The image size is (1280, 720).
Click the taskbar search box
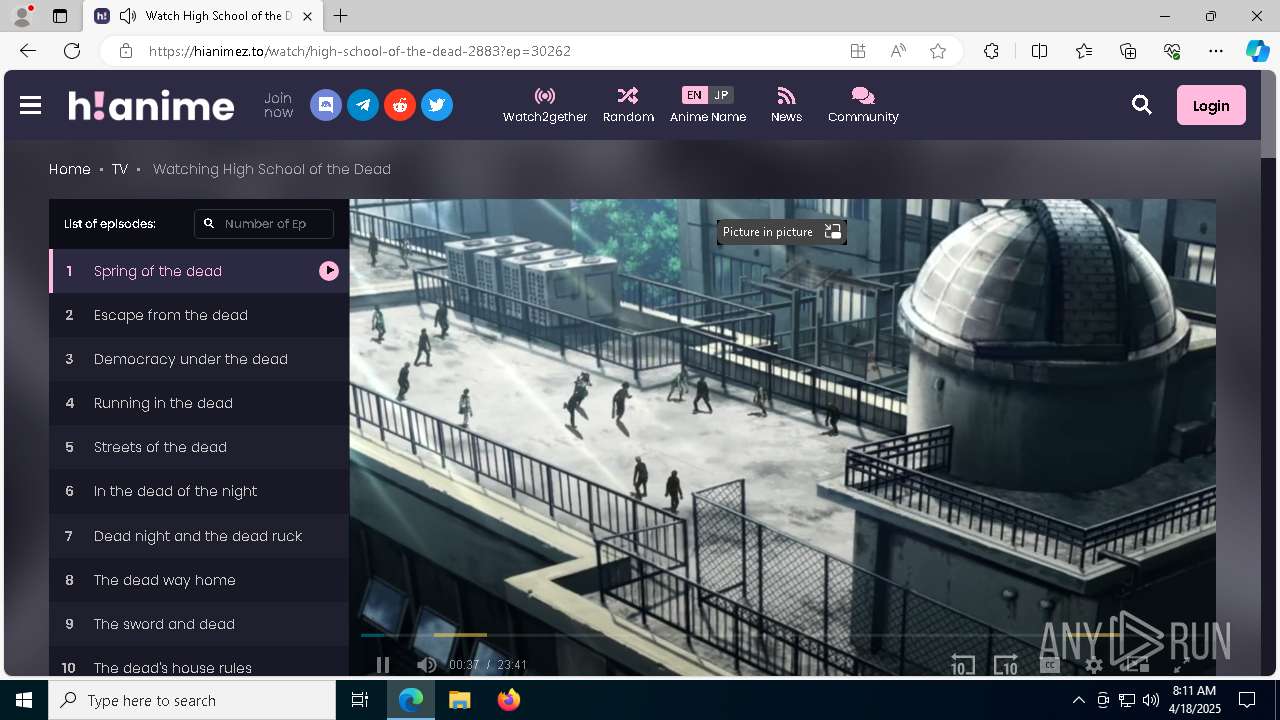coord(192,700)
